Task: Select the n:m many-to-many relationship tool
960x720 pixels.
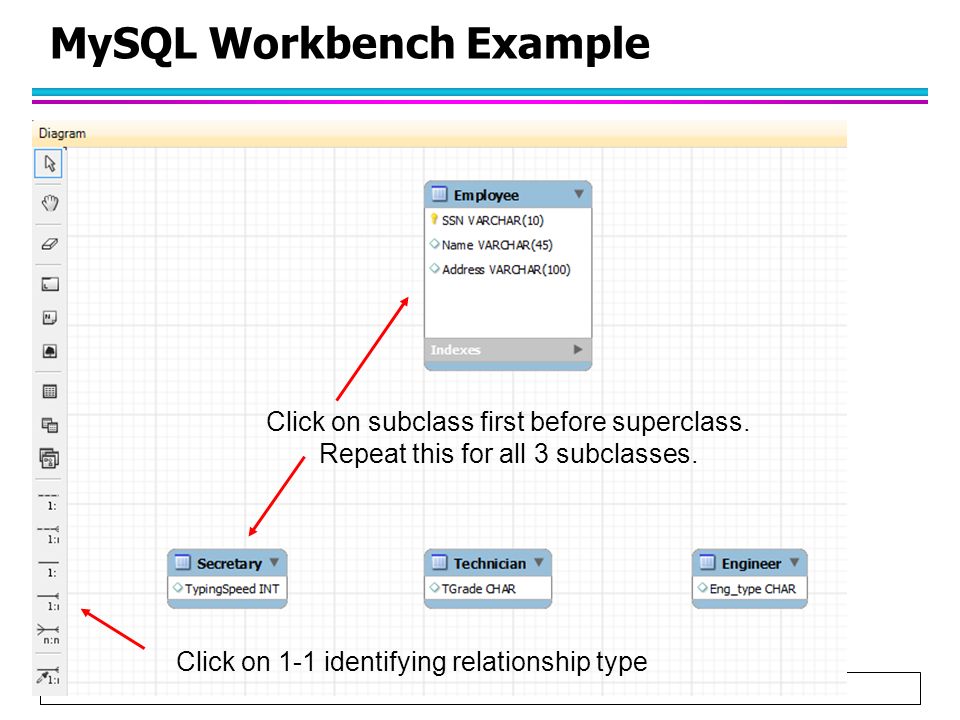Action: pyautogui.click(x=50, y=634)
